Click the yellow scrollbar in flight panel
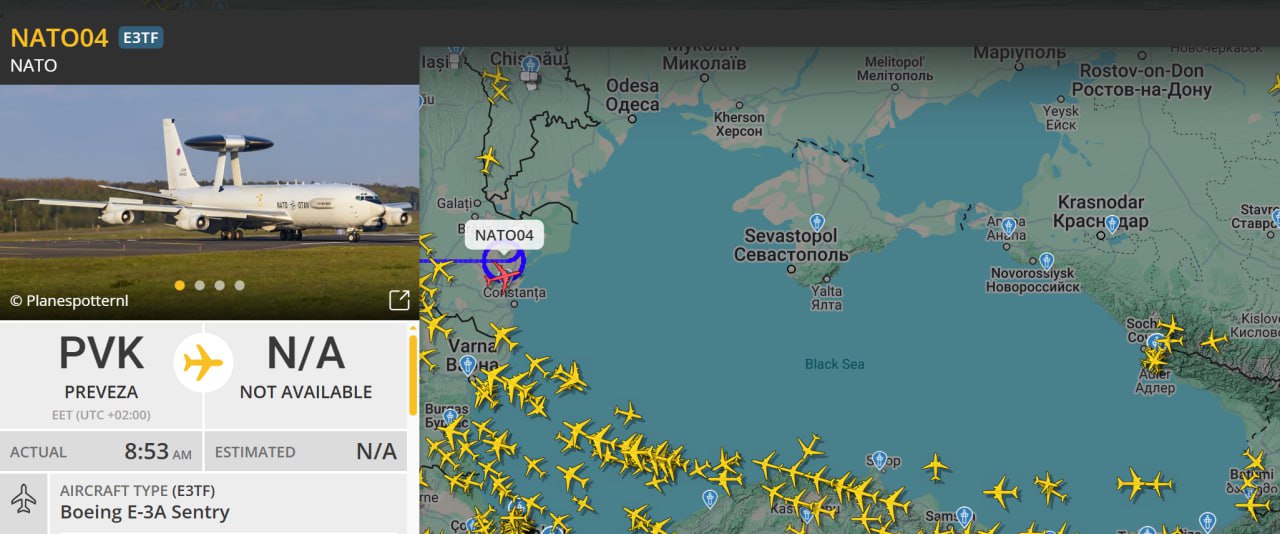This screenshot has width=1280, height=534. (x=412, y=375)
